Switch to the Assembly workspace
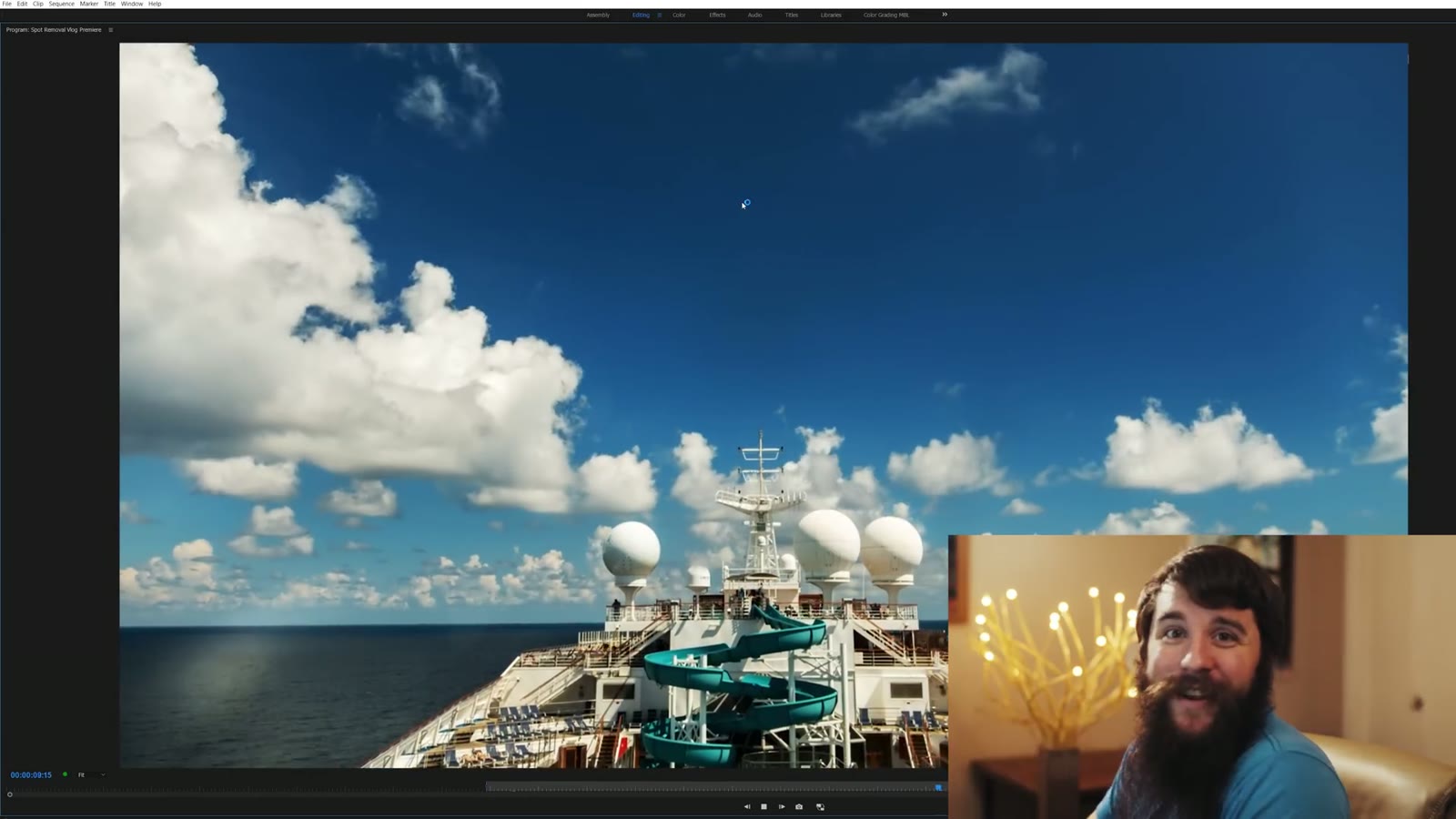 coord(598,15)
